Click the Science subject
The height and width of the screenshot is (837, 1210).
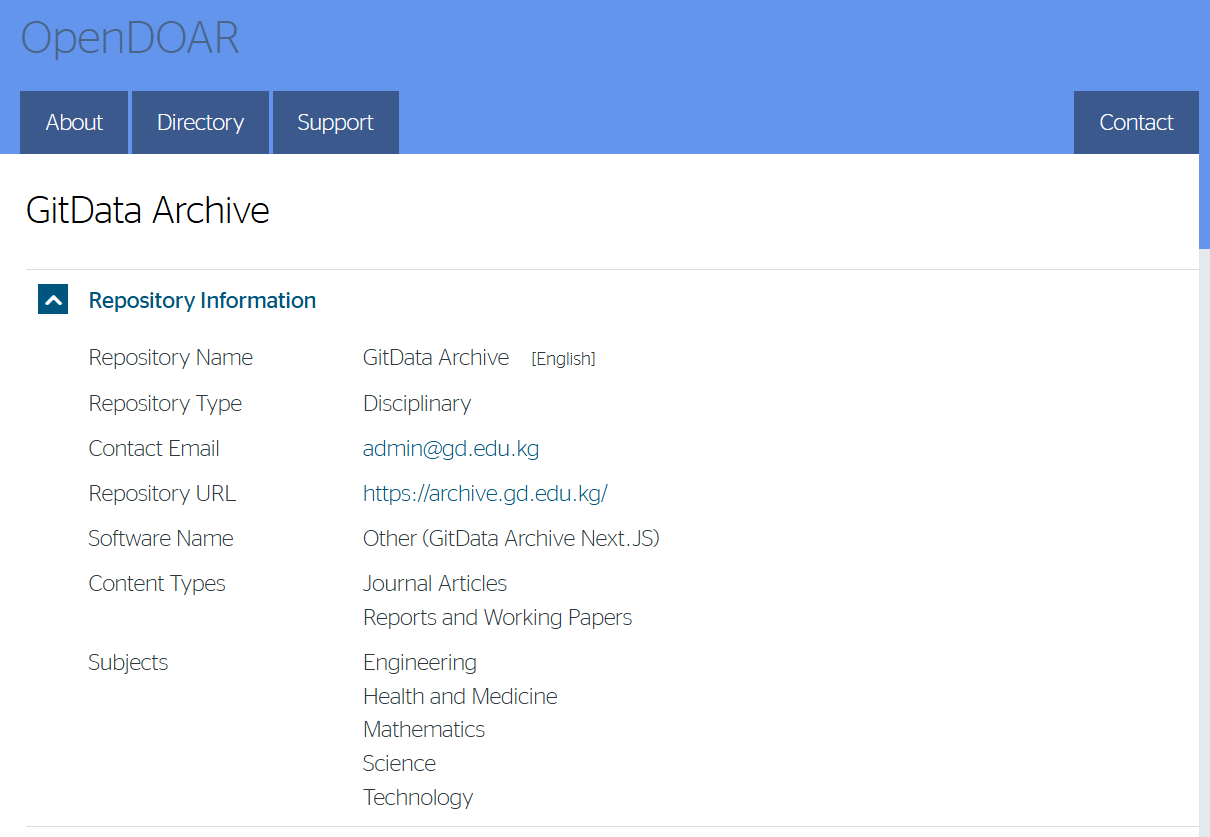point(399,763)
